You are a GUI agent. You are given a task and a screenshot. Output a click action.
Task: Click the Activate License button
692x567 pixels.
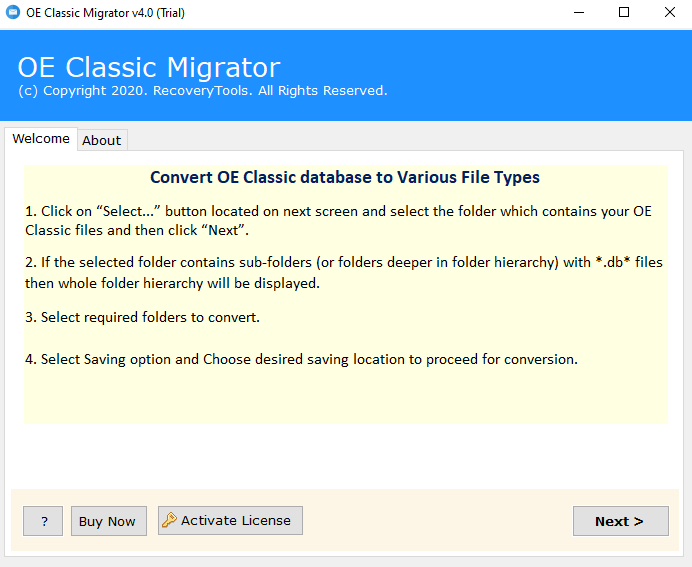(230, 521)
